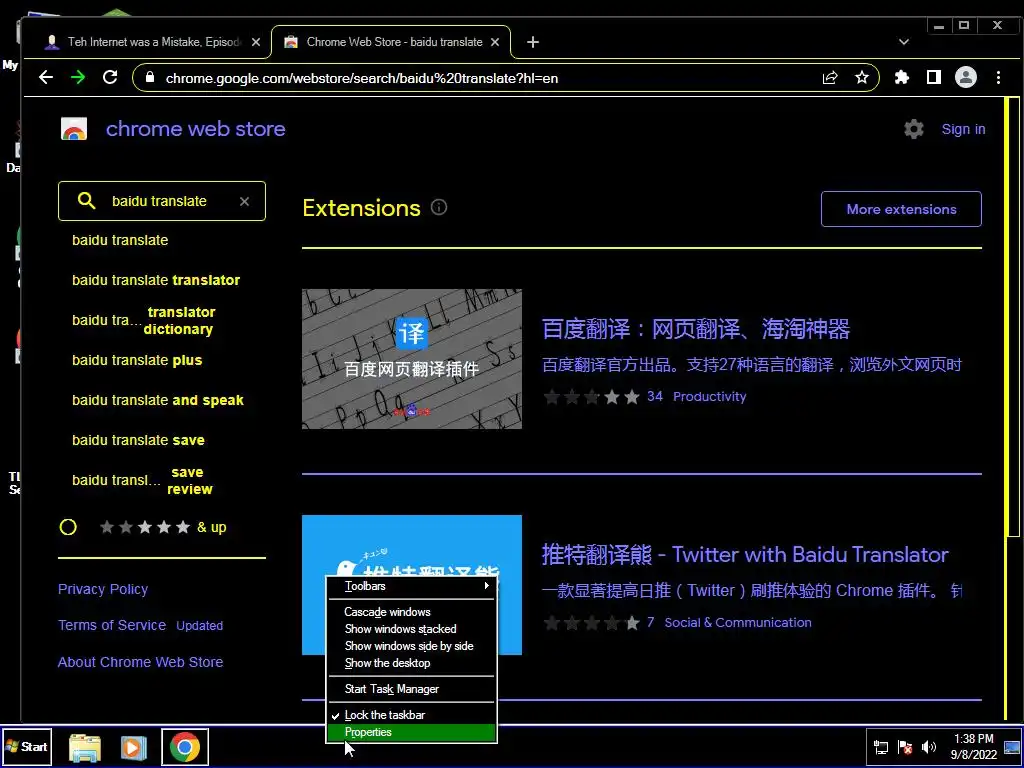
Task: Switch to the Chrome Web Store tab
Action: pyautogui.click(x=391, y=42)
